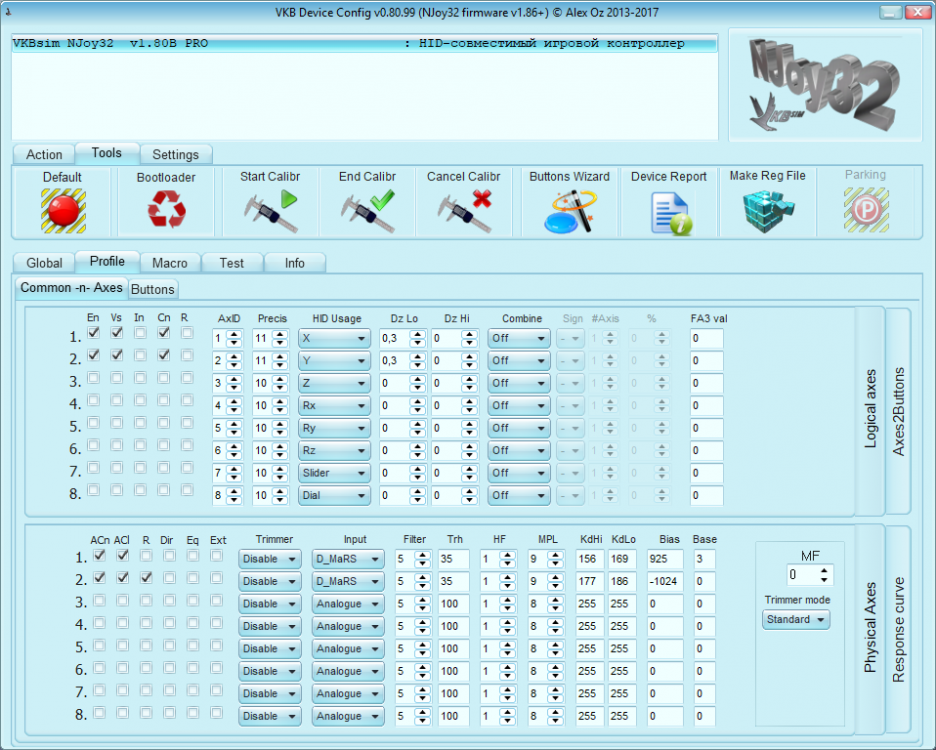936x750 pixels.
Task: Open Input dropdown for physical axis 1
Action: pyautogui.click(x=346, y=559)
